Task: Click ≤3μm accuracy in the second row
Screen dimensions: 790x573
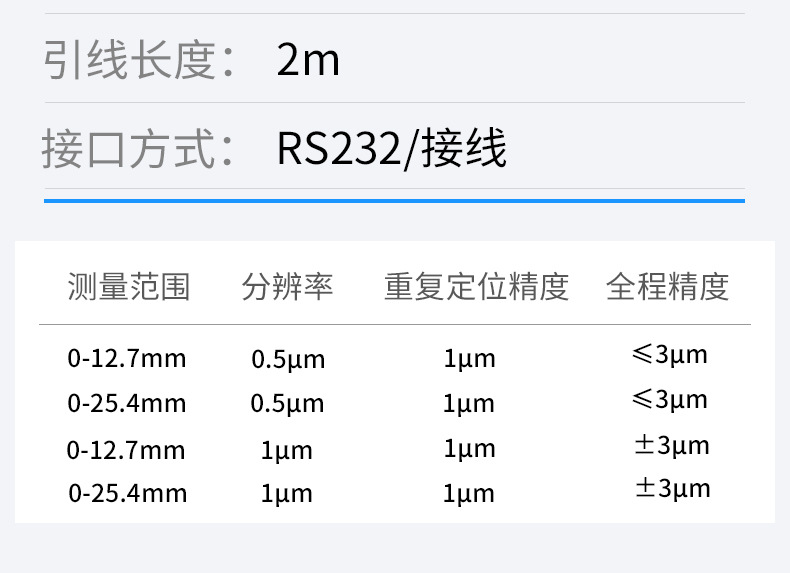Action: click(669, 399)
